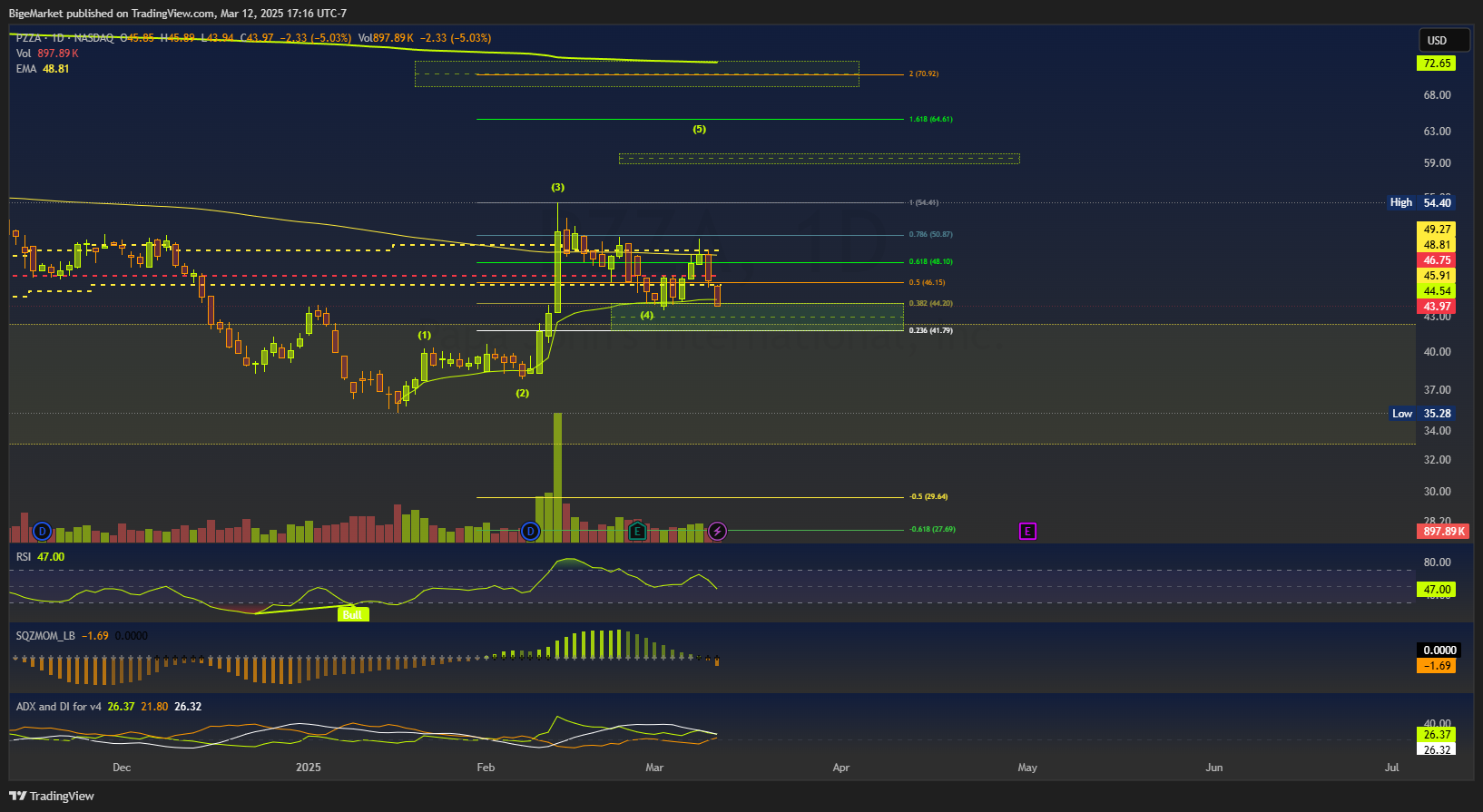Click the Fib 2 (70.92) level label
This screenshot has width=1483, height=812.
pyautogui.click(x=924, y=73)
